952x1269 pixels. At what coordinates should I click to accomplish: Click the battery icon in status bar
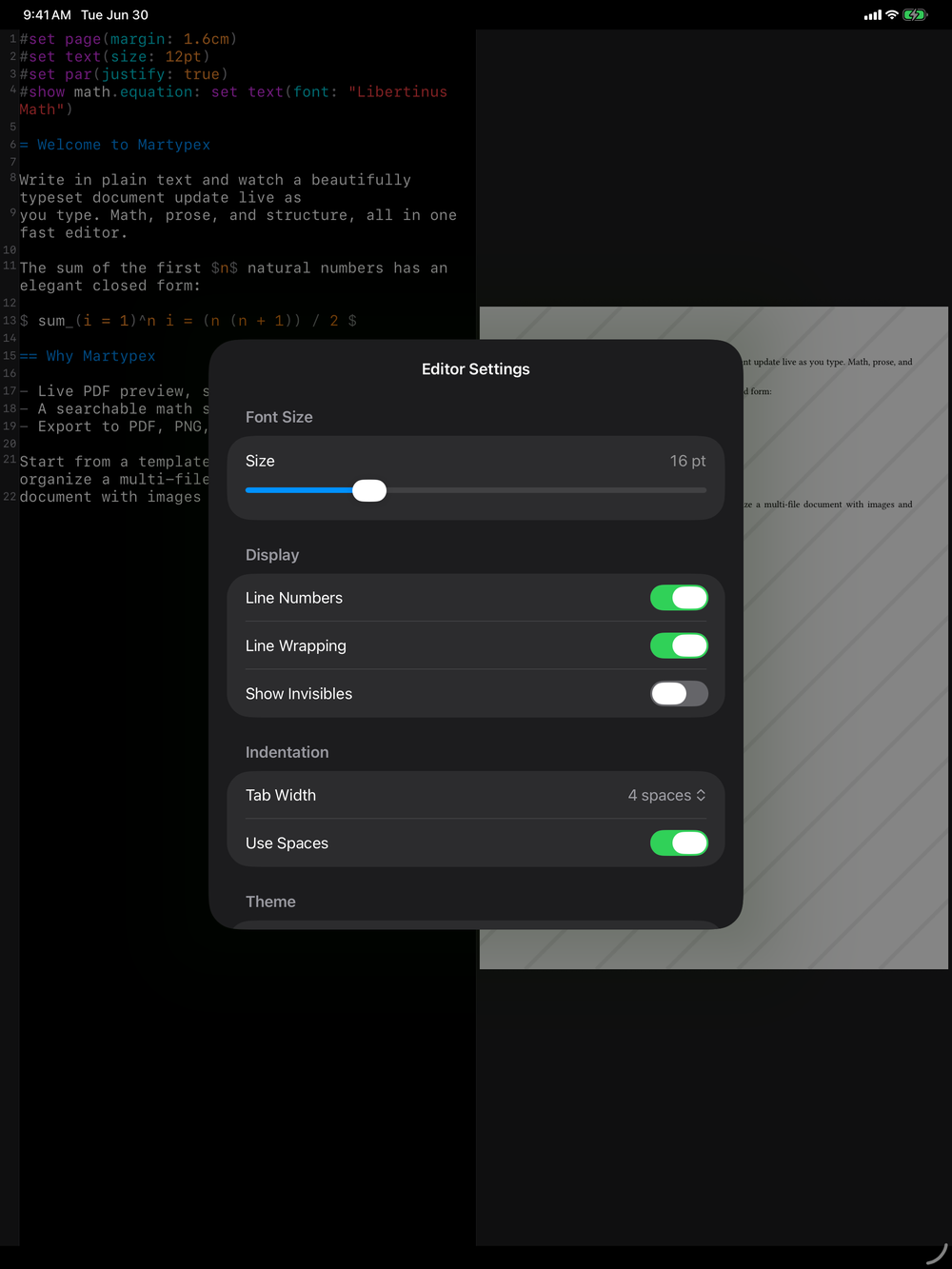[x=915, y=15]
